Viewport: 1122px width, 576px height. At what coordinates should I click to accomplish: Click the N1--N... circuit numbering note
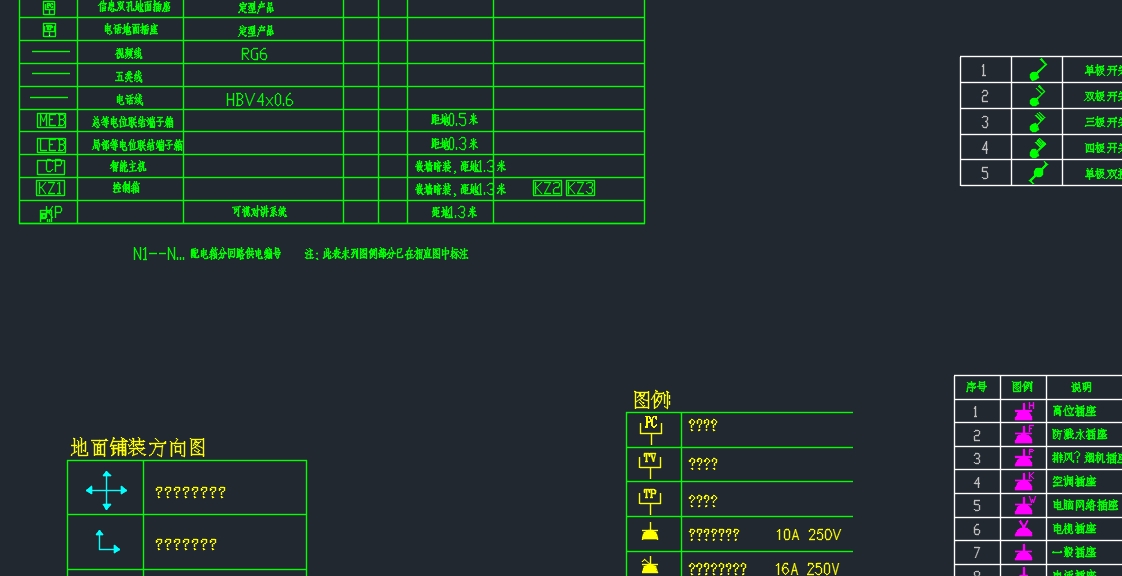coord(207,254)
